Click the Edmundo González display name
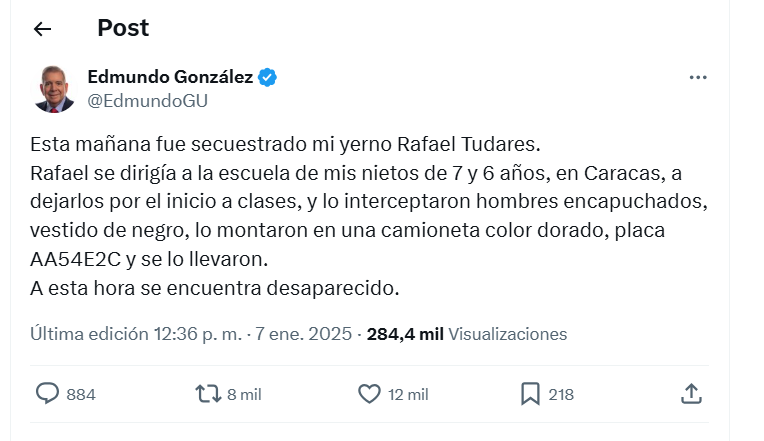This screenshot has height=441, width=764. point(170,77)
